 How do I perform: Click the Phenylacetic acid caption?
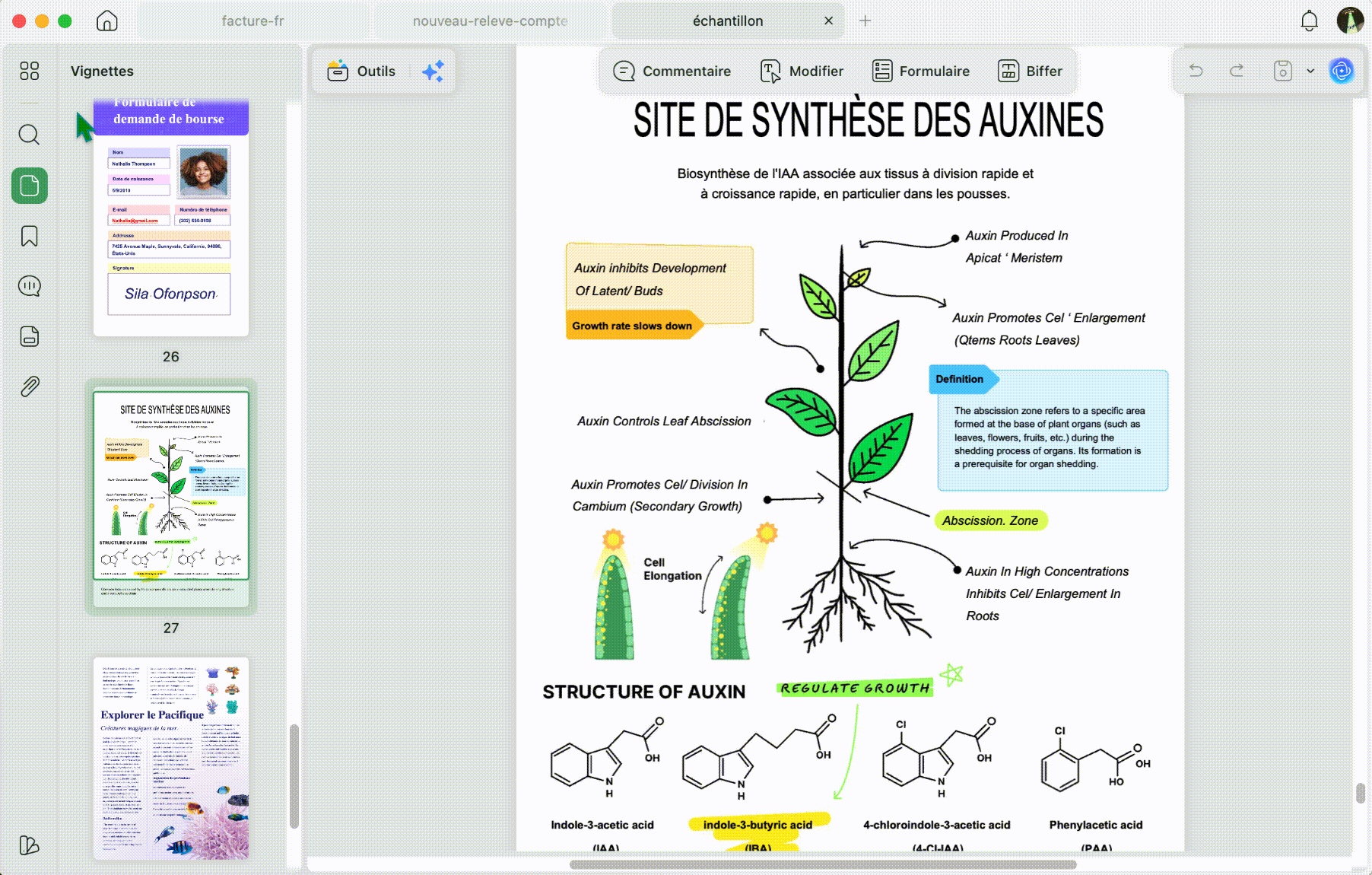click(x=1096, y=825)
